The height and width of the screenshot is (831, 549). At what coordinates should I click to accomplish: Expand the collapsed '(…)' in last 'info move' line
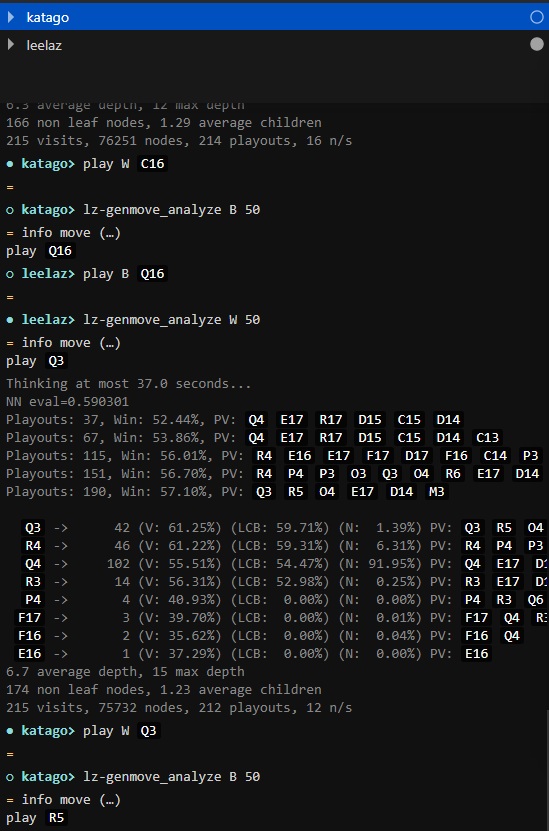(x=110, y=799)
